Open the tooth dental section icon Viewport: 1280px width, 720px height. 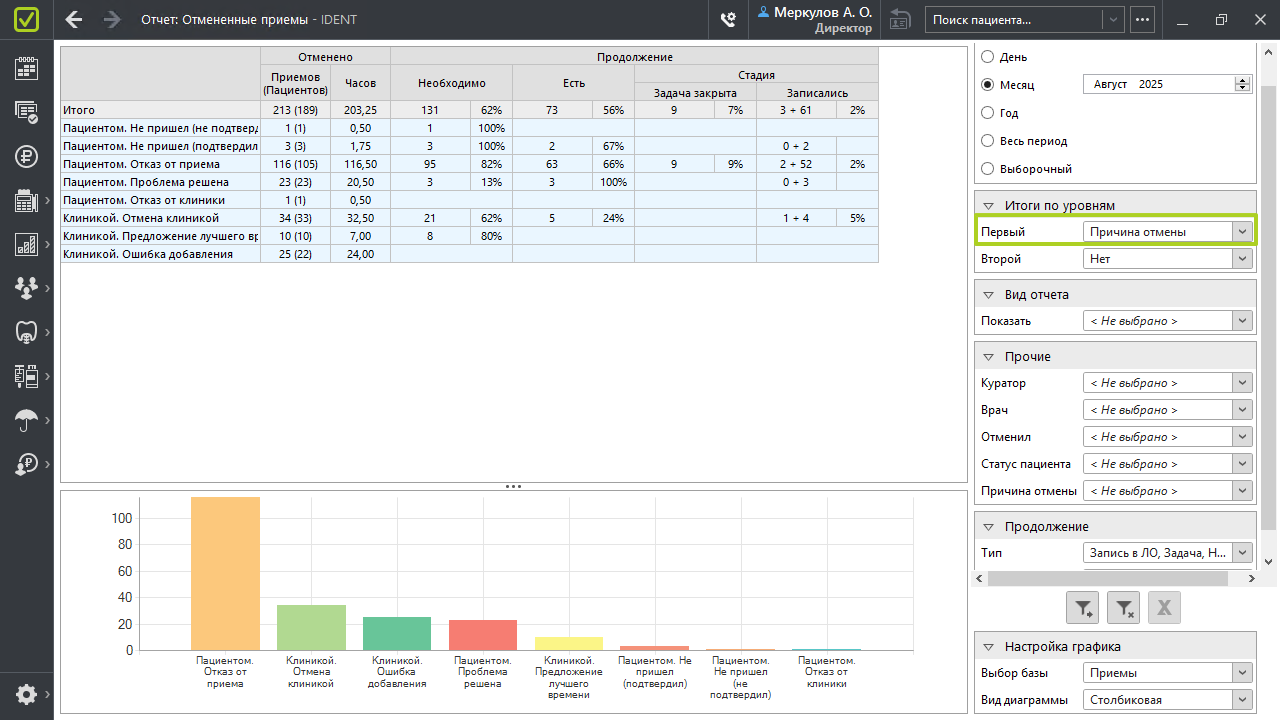point(26,332)
